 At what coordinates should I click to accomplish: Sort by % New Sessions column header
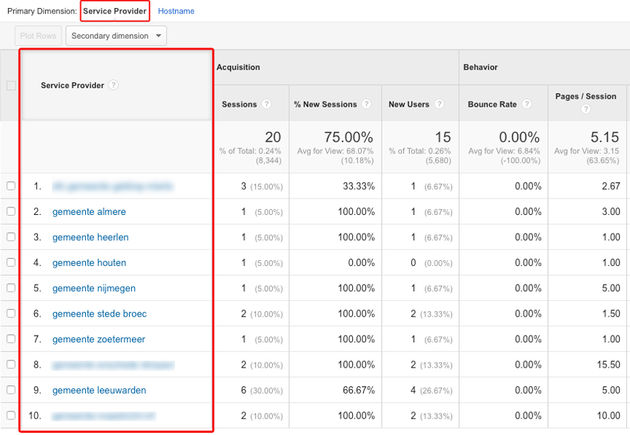pos(325,104)
